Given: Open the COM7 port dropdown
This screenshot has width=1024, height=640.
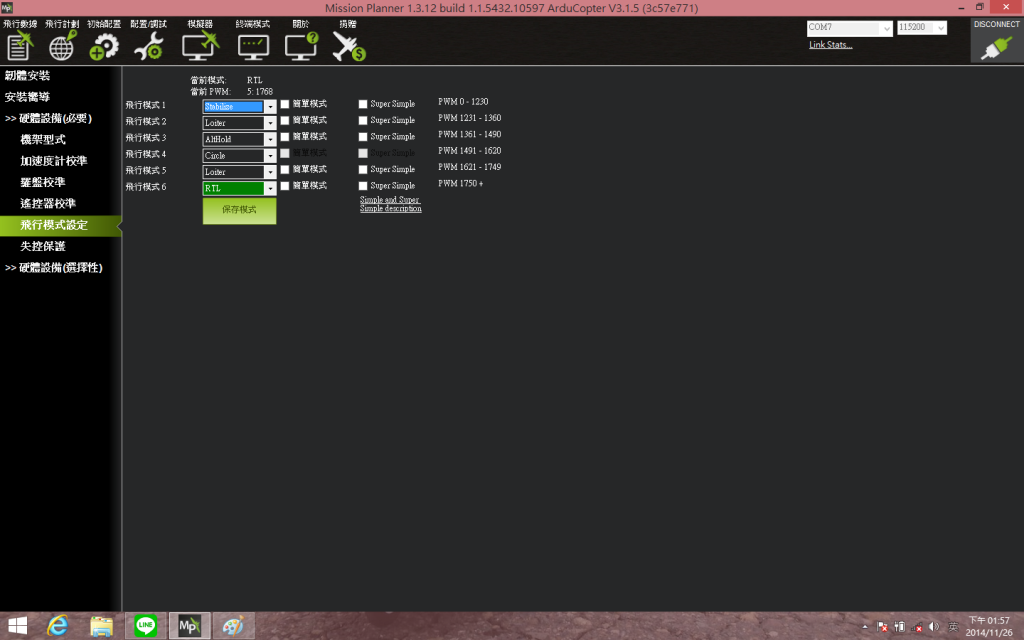Looking at the screenshot, I should click(x=886, y=28).
